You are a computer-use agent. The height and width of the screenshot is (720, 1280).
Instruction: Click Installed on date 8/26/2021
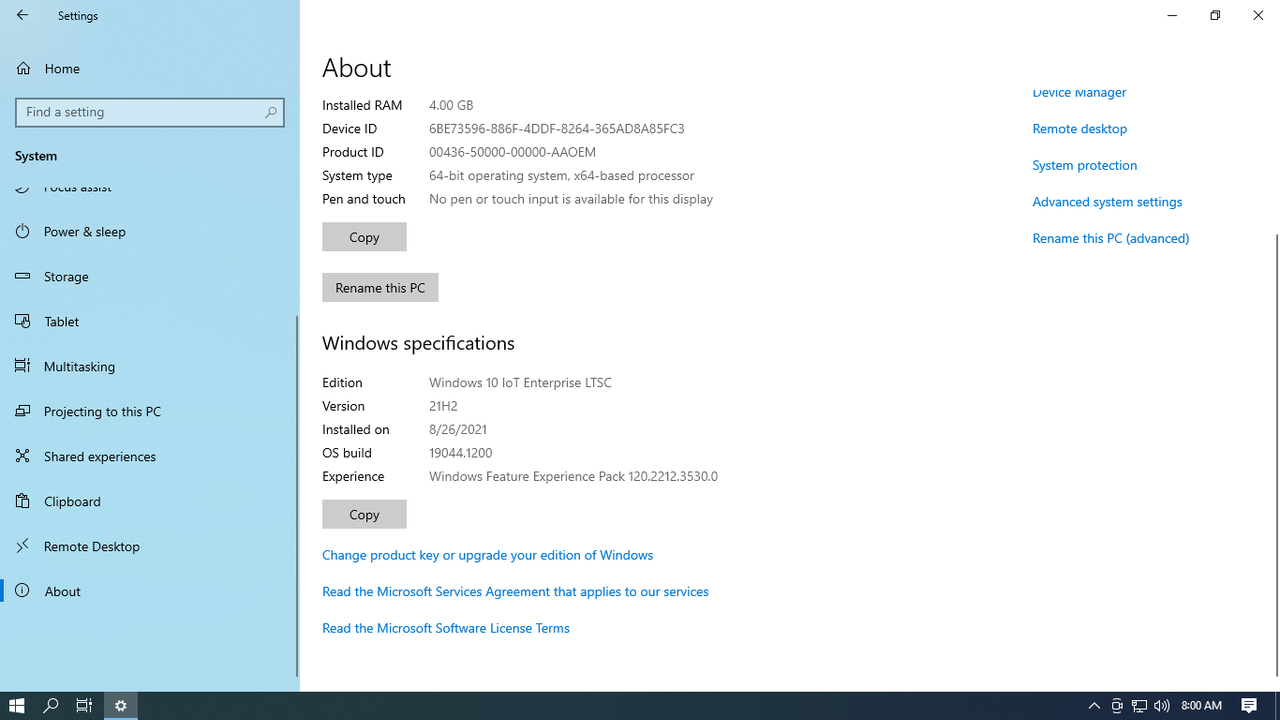pos(458,430)
